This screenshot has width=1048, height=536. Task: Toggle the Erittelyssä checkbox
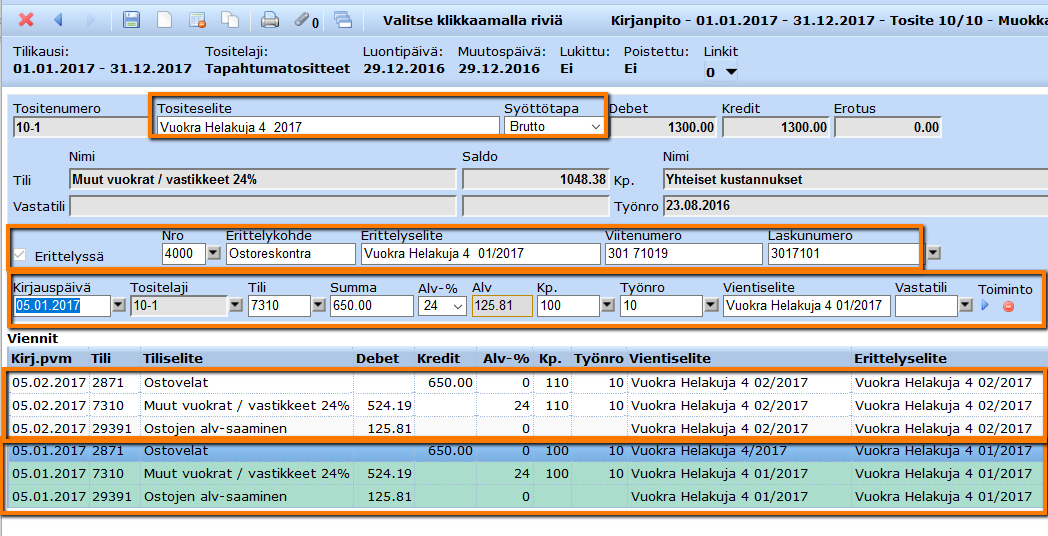(x=20, y=255)
